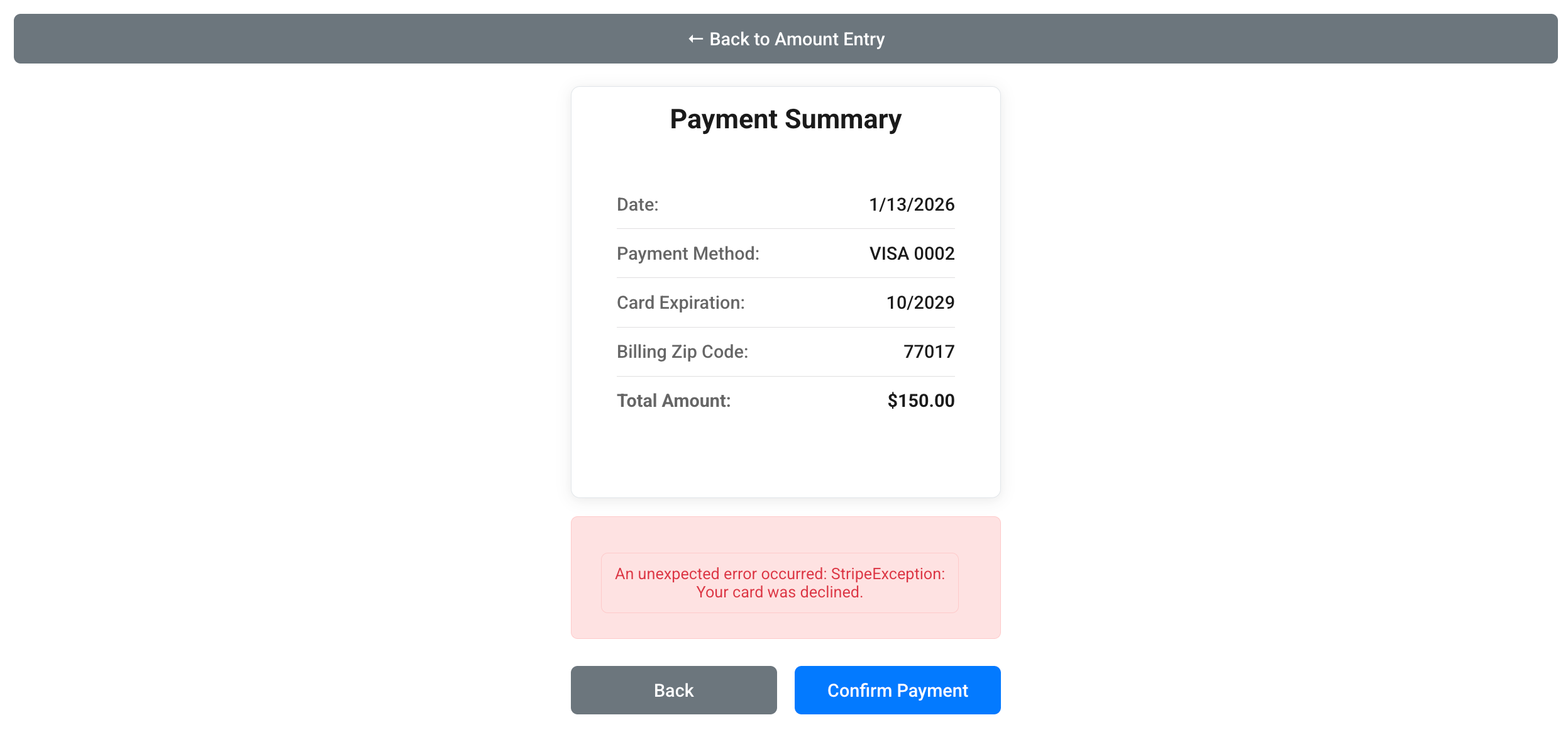The width and height of the screenshot is (1568, 737).
Task: Click the StripeException error text line
Action: click(x=780, y=574)
